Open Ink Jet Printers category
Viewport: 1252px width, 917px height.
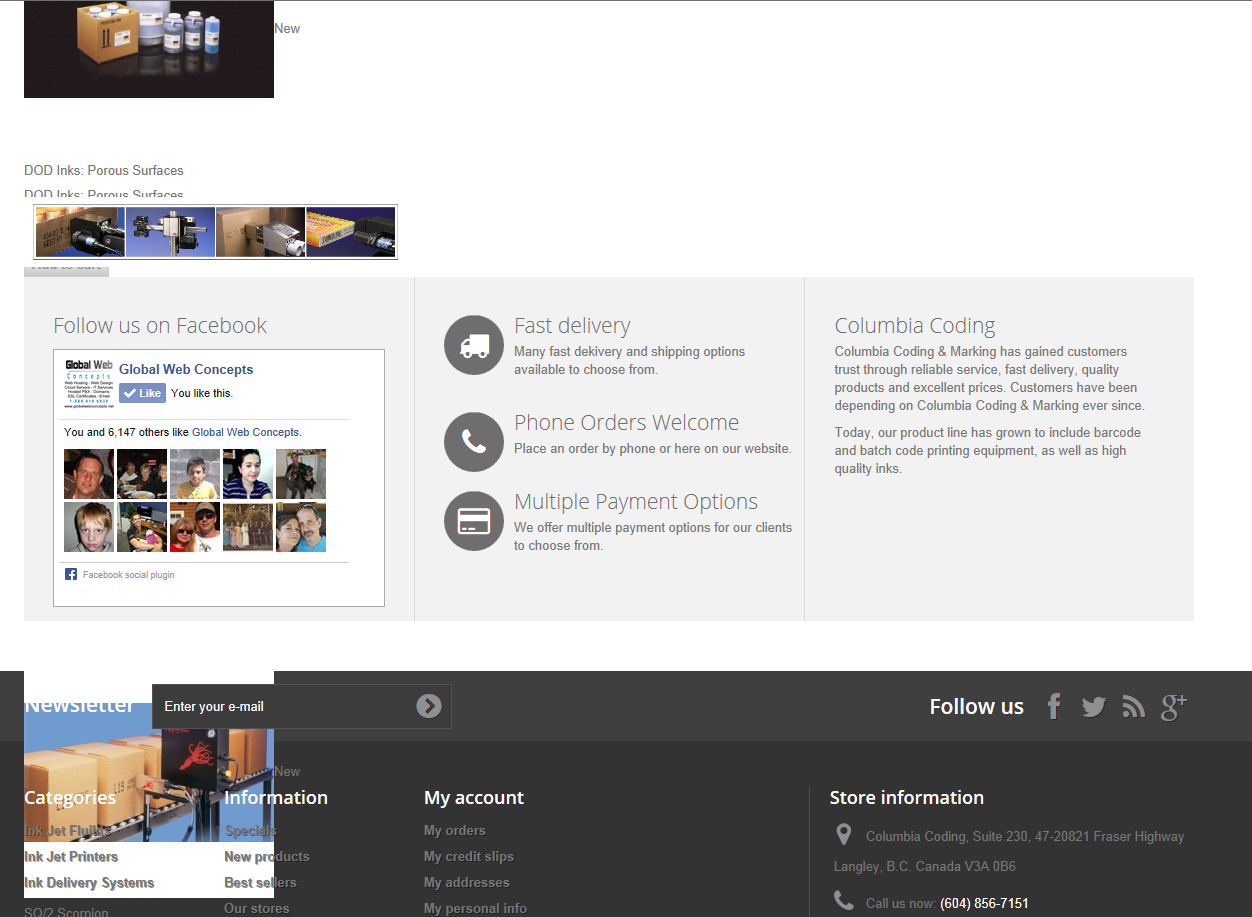coord(71,856)
